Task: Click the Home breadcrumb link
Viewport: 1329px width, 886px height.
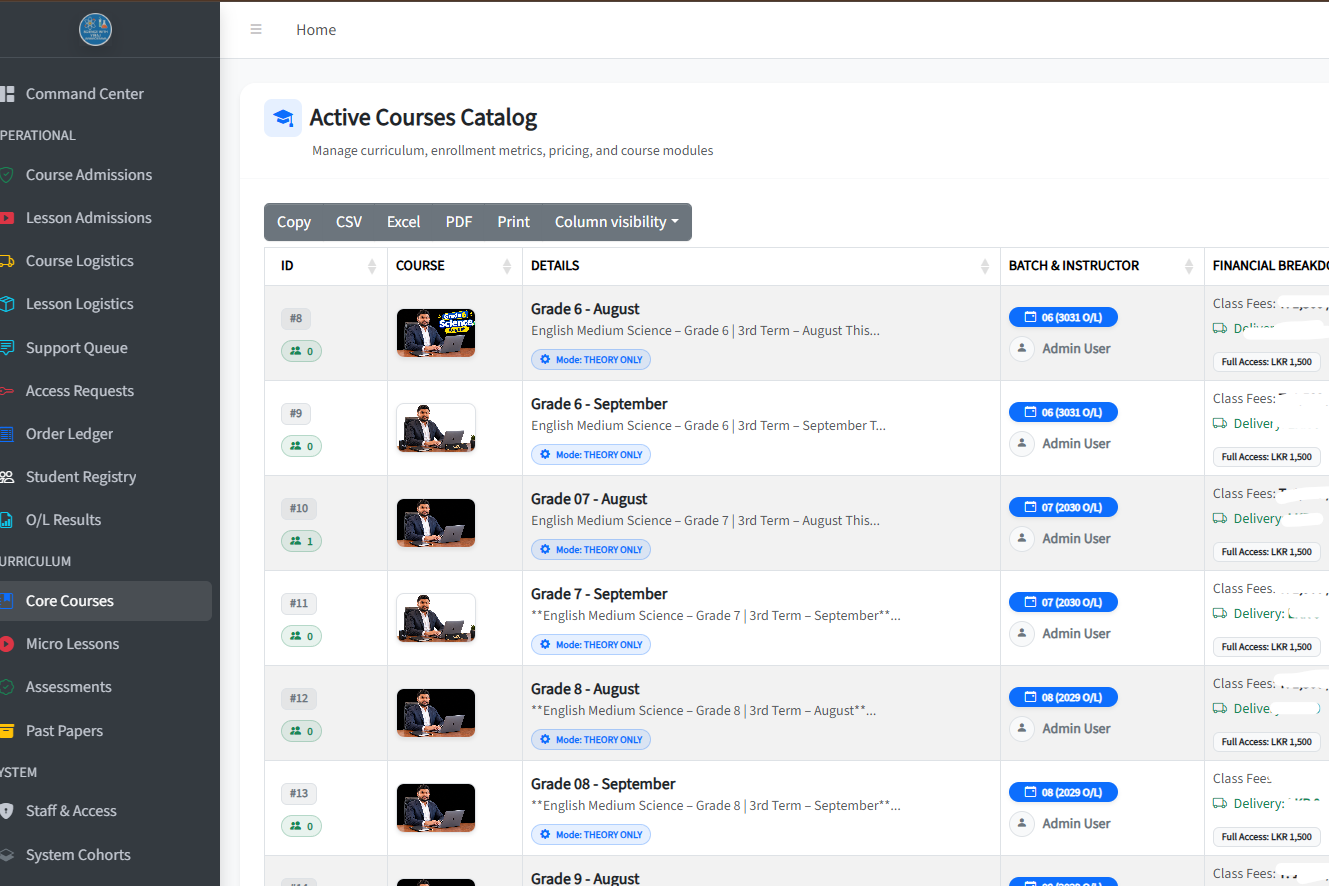Action: coord(316,30)
